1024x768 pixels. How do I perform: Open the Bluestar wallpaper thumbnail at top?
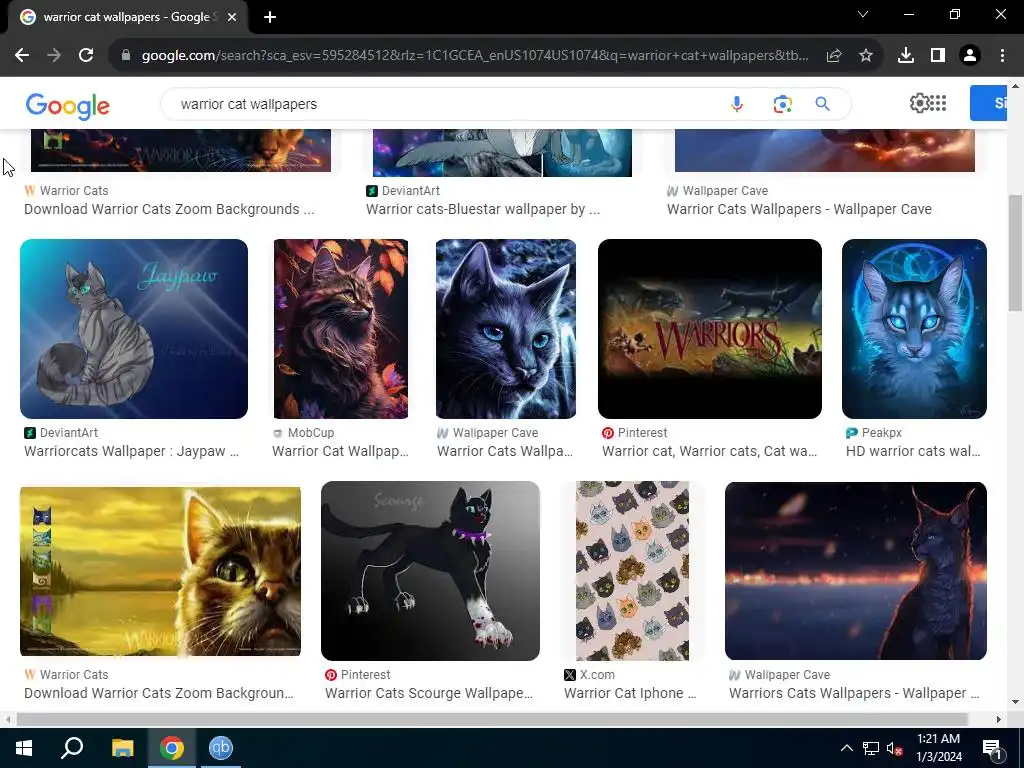502,153
